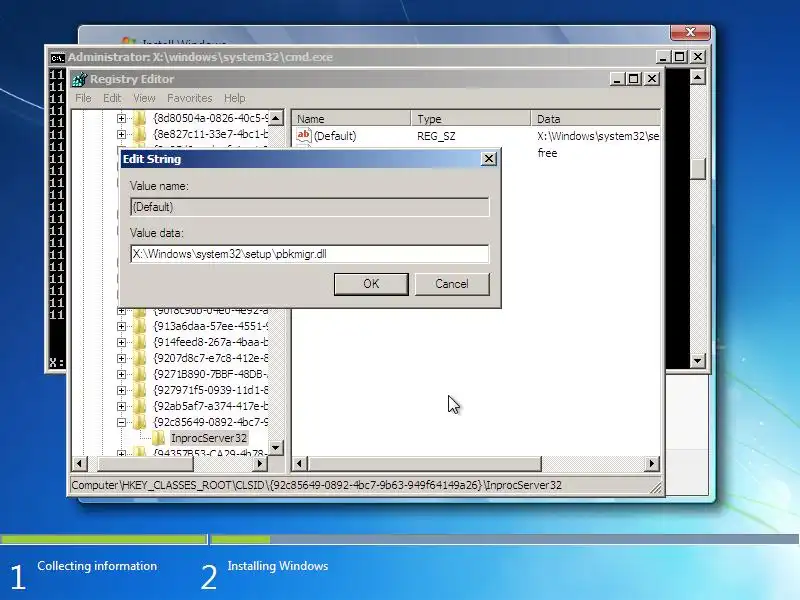Click the ab string icon beside (Default)
800x600 pixels.
(304, 135)
